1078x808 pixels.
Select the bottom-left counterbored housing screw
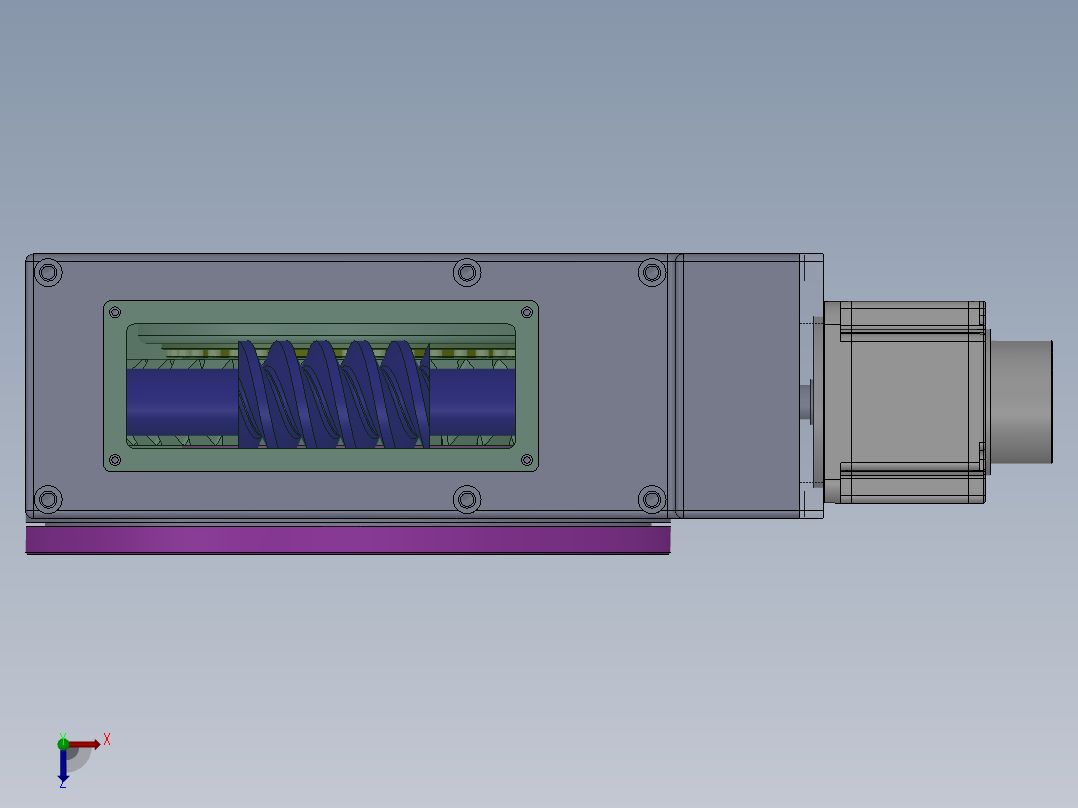pyautogui.click(x=48, y=499)
